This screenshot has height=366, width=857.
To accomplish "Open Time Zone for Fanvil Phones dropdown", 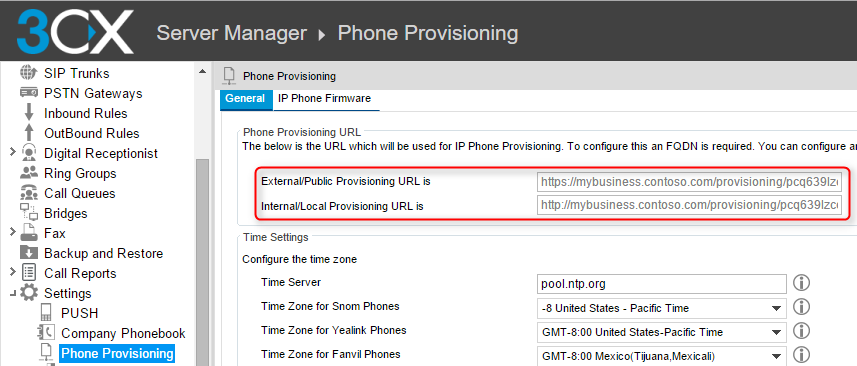I will pyautogui.click(x=662, y=355).
